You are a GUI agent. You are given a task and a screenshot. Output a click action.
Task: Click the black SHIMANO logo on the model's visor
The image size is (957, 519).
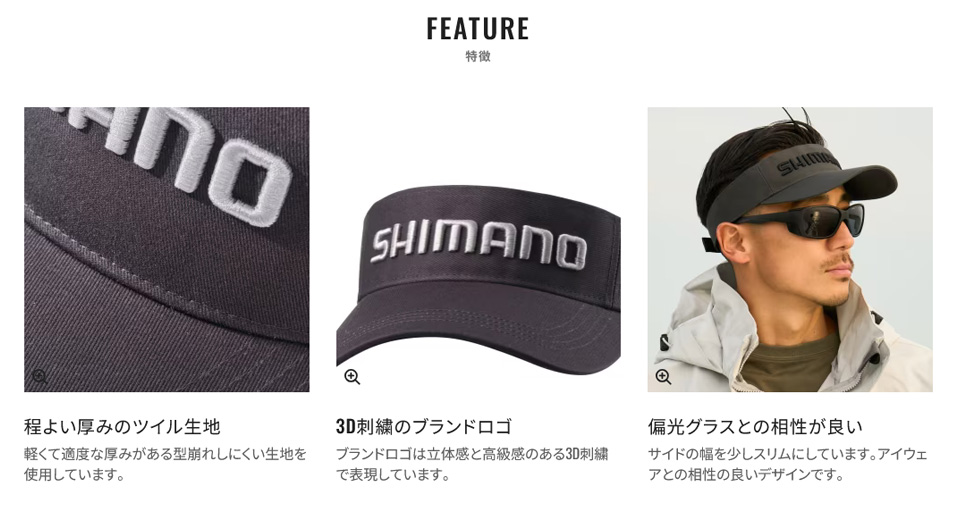coord(806,162)
